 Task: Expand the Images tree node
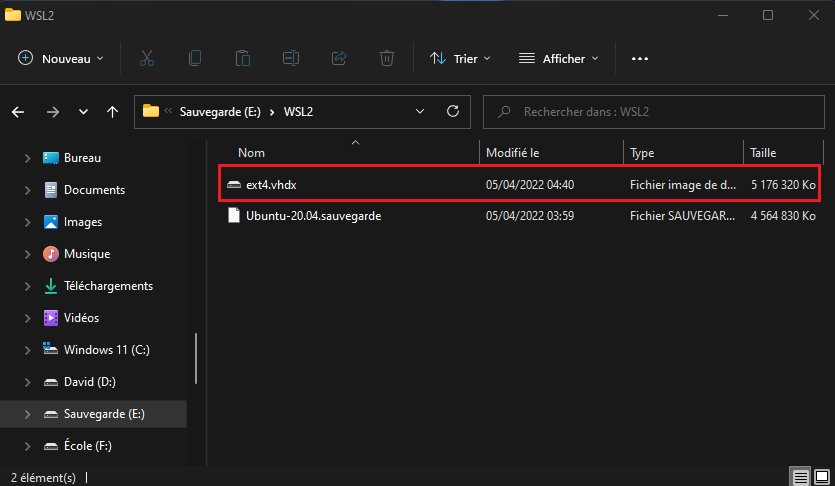coord(27,222)
